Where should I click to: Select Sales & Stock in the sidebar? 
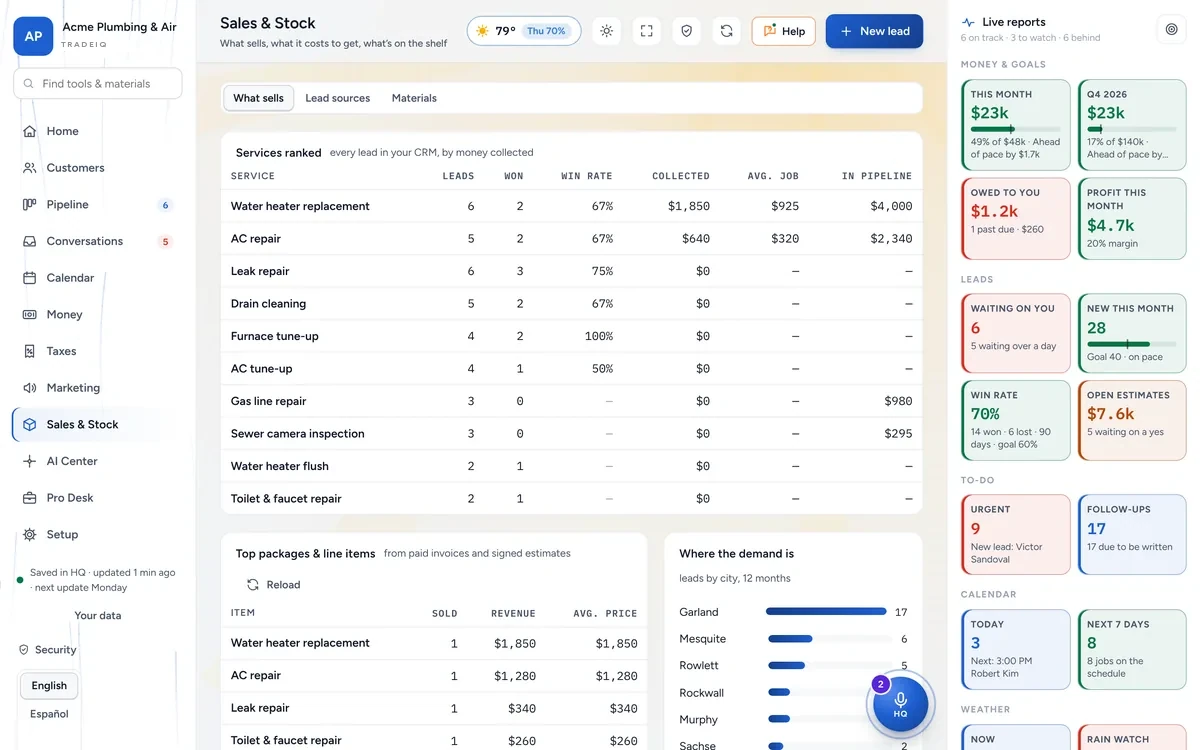97,425
